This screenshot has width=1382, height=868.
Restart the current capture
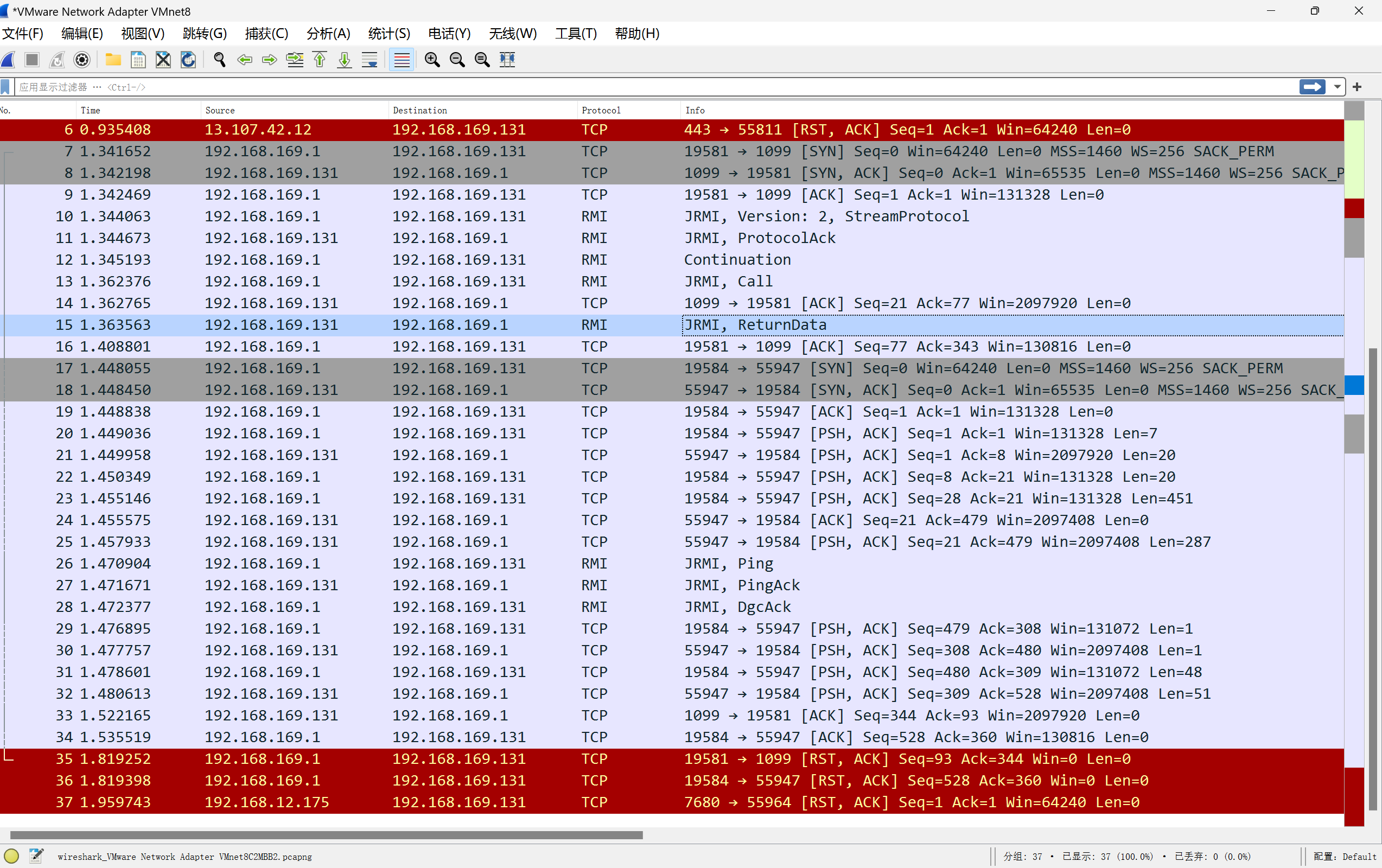(57, 60)
